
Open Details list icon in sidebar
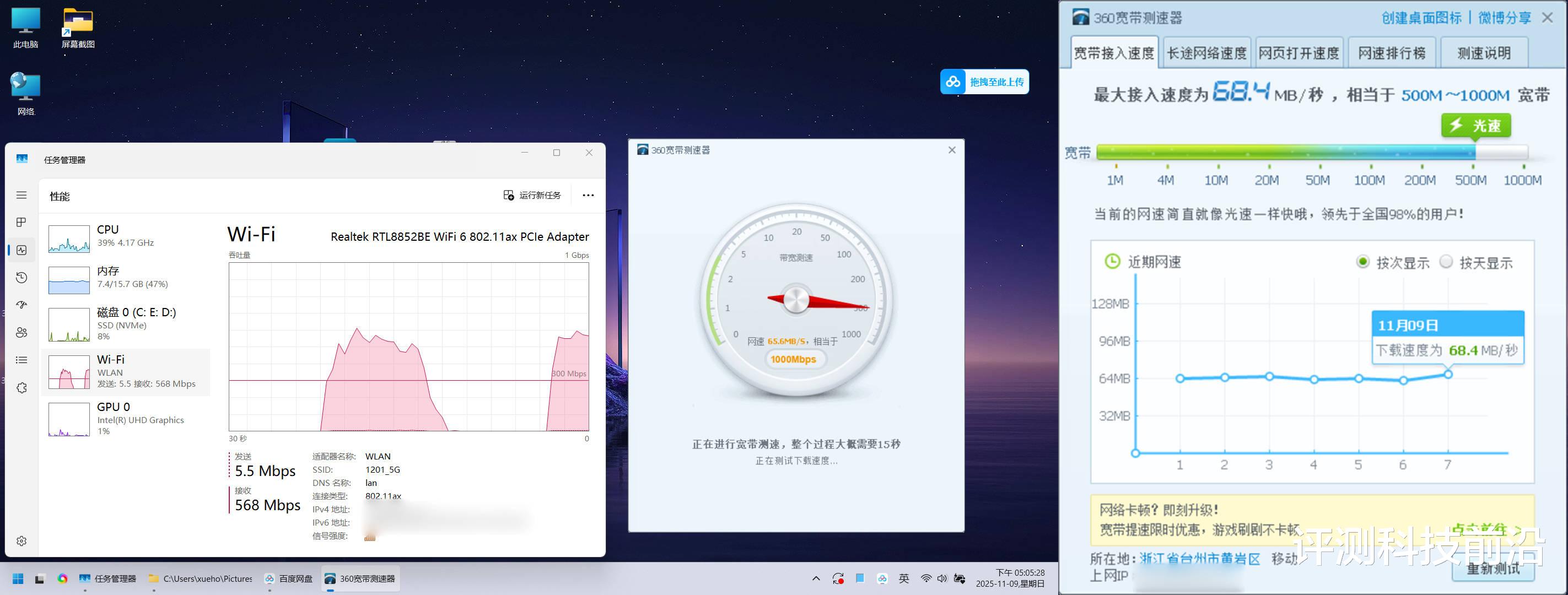coord(21,360)
